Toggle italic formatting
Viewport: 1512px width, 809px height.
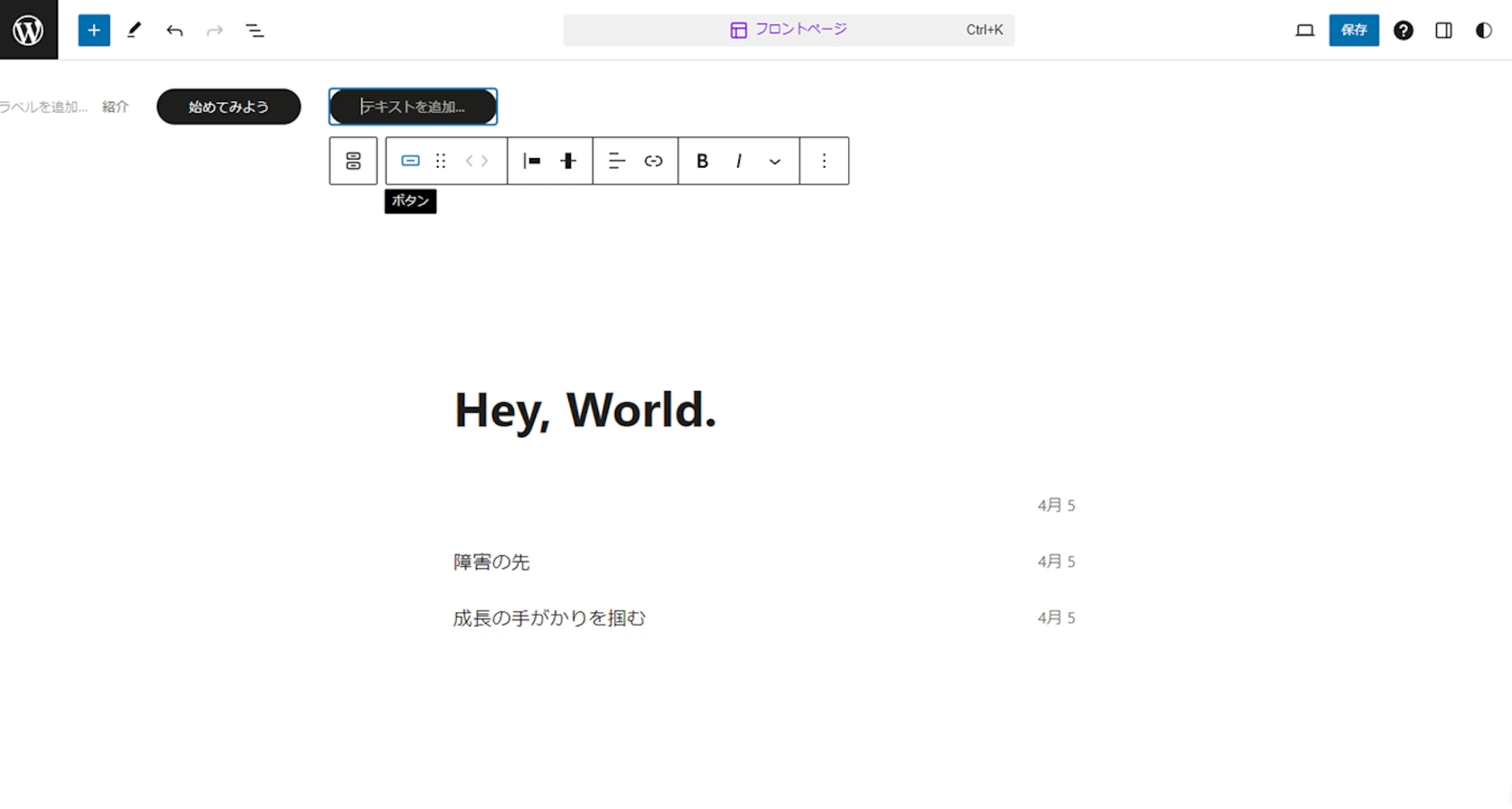click(738, 161)
